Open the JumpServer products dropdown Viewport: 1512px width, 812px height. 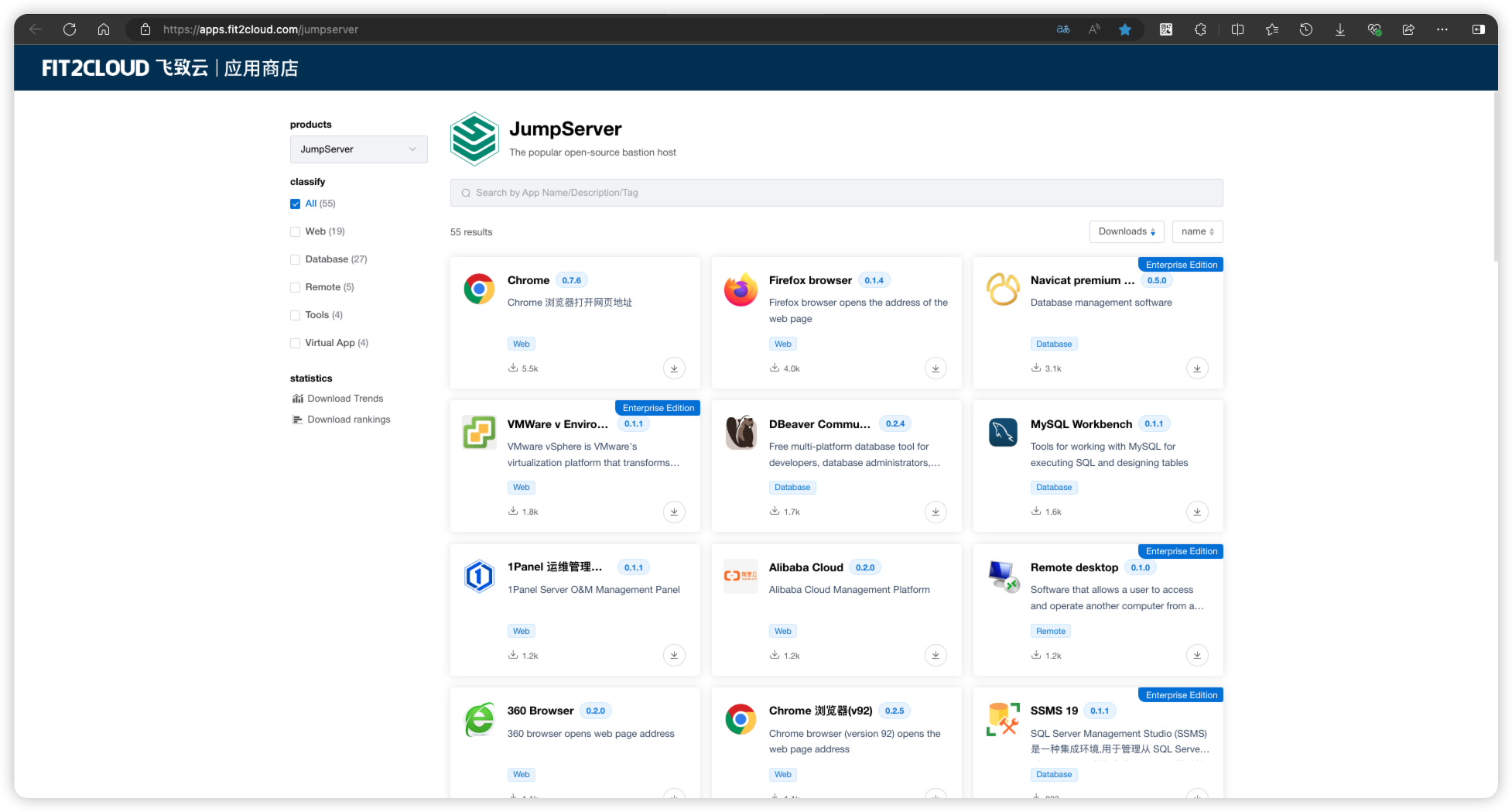pyautogui.click(x=358, y=149)
